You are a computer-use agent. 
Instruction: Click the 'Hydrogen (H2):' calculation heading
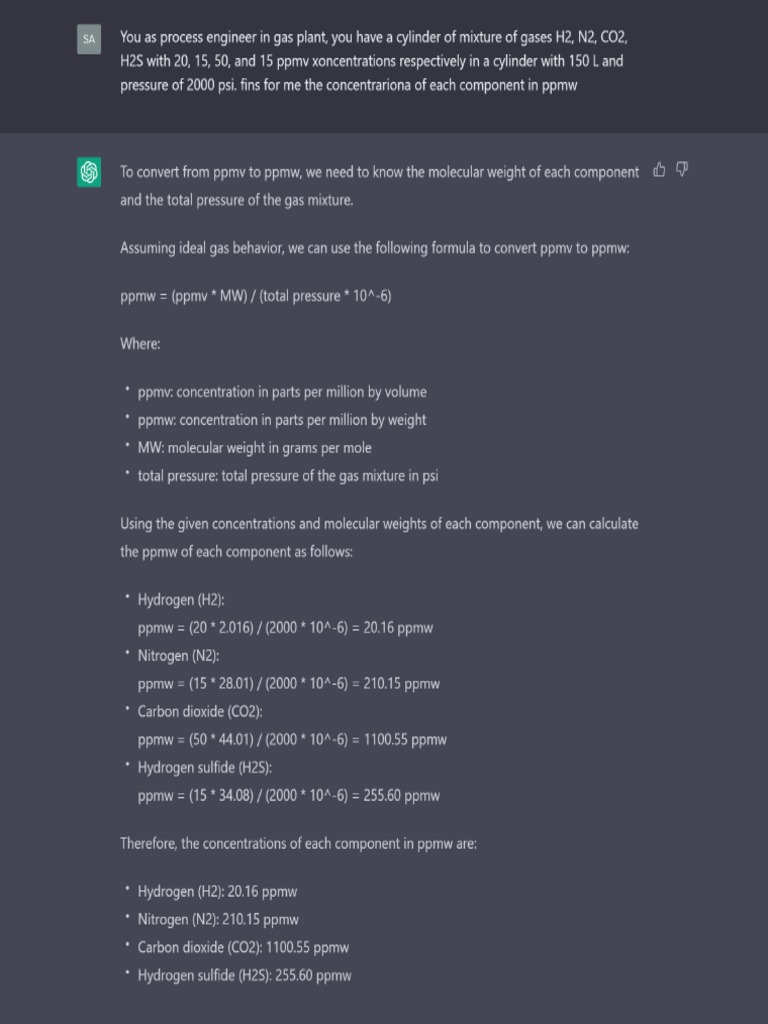pyautogui.click(x=181, y=600)
